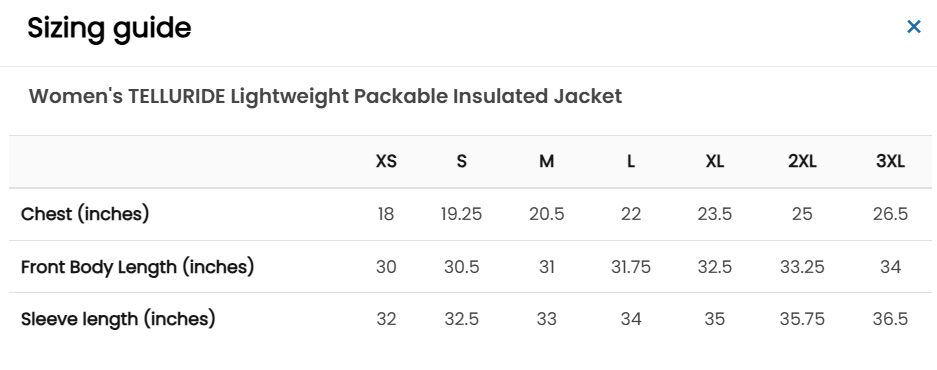The height and width of the screenshot is (370, 937).
Task: Select the XL column header
Action: click(715, 161)
